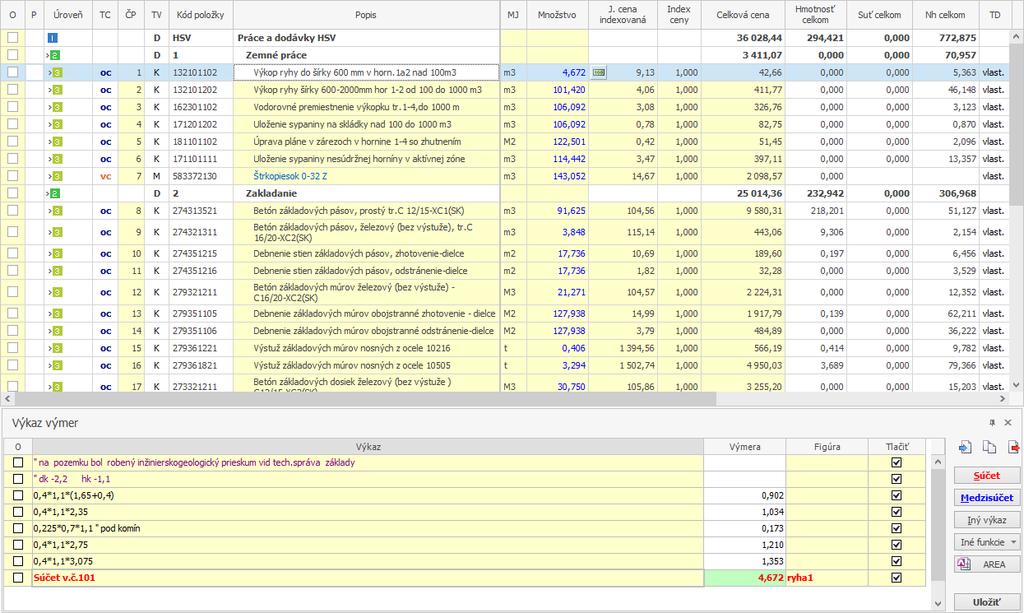Select the expression row 0,4*1,1*(1,65+0,4)
The image size is (1024, 613).
368,495
